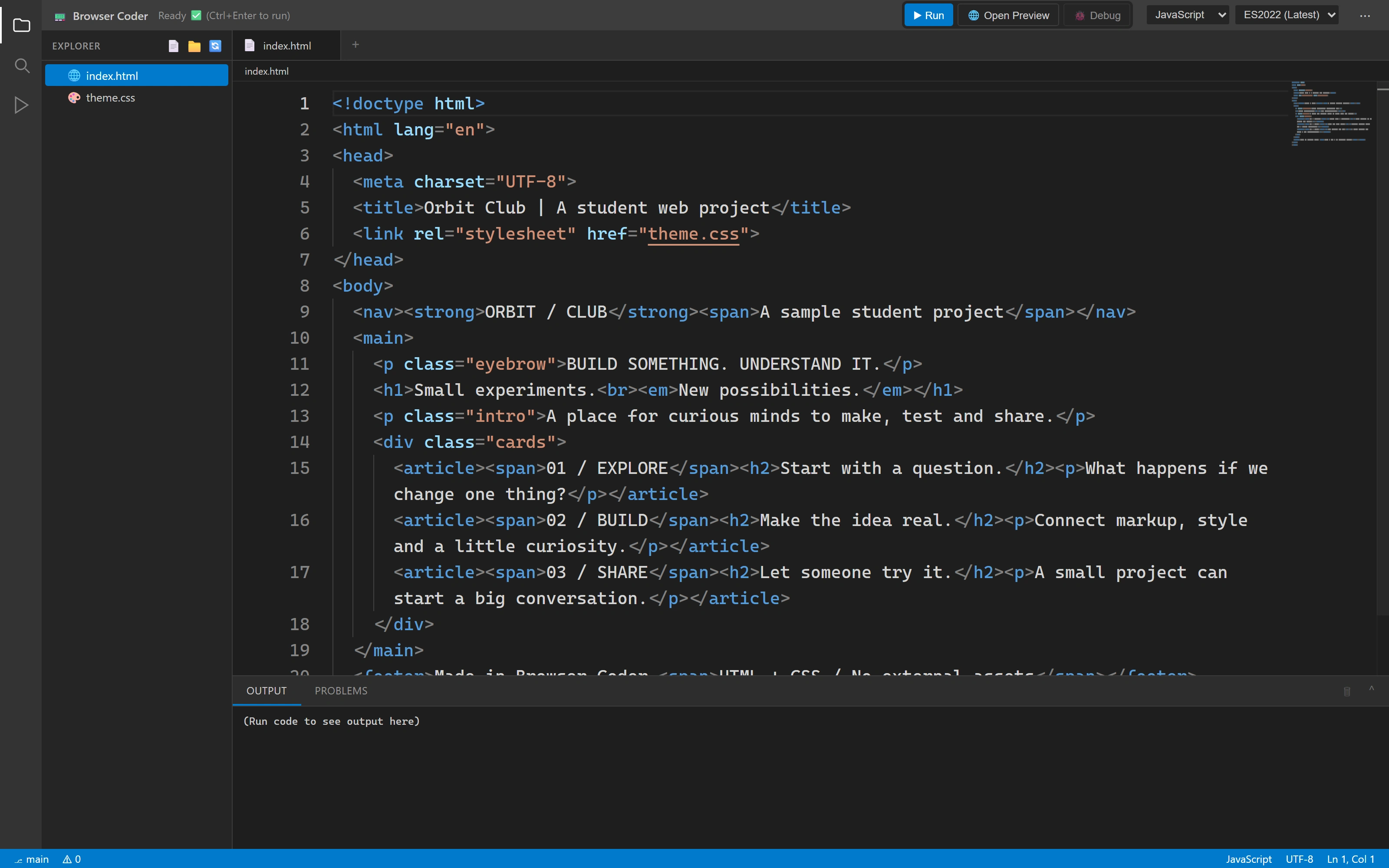1389x868 pixels.
Task: Click the closing main tag on line 19
Action: (x=388, y=650)
